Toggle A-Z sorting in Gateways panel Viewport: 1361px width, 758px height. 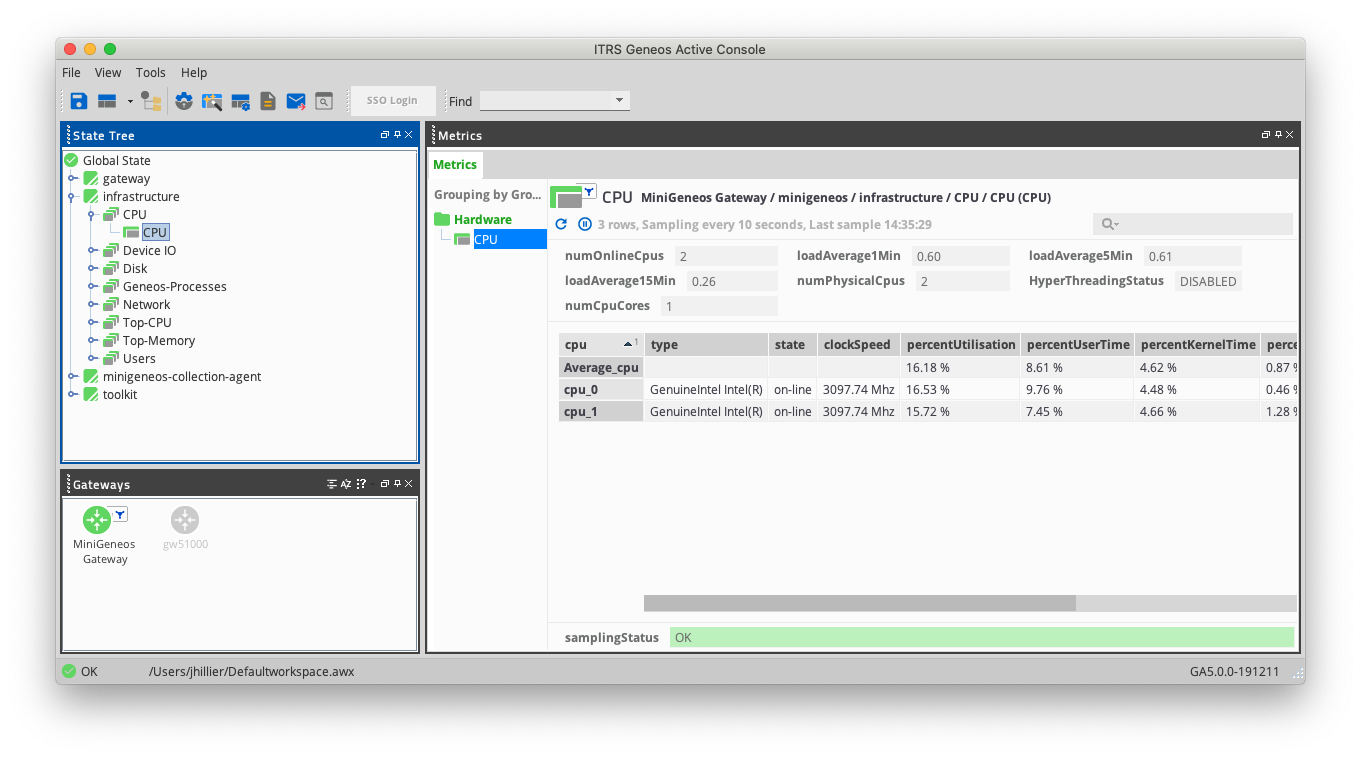(x=346, y=484)
